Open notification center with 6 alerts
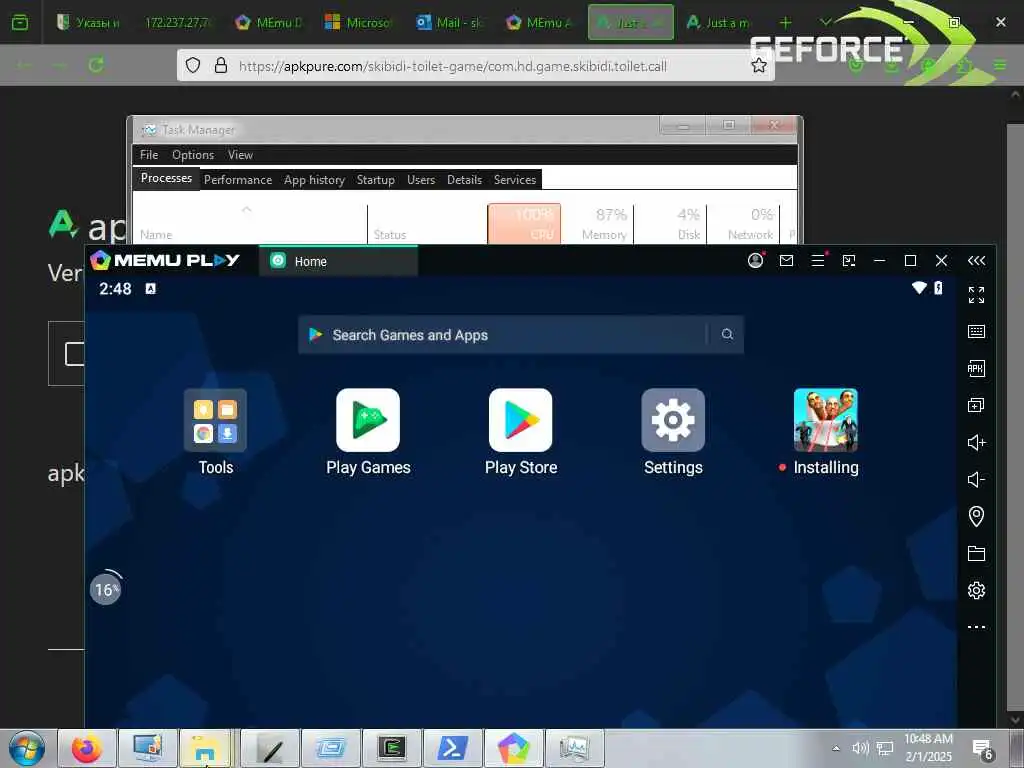This screenshot has height=768, width=1024. tap(982, 750)
